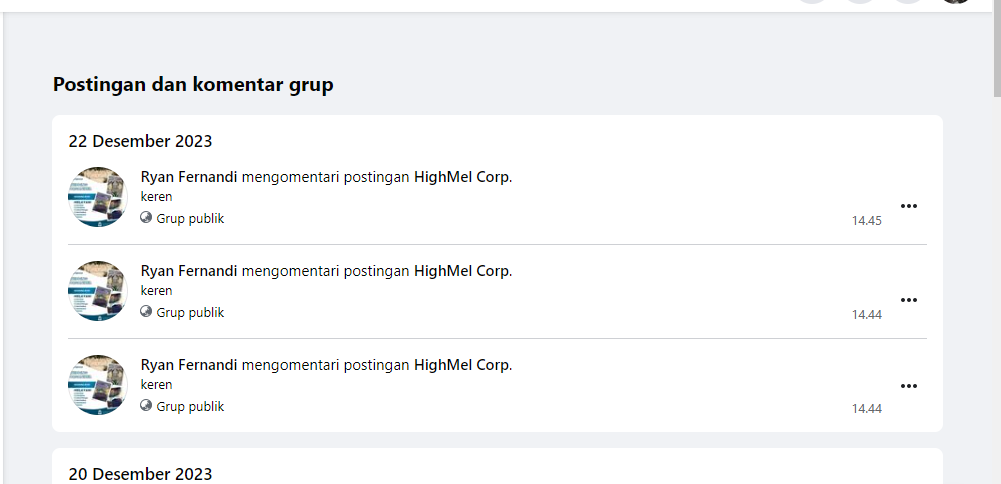Open three-dot options for the 14.45 comment
This screenshot has height=484, width=1001.
coord(908,206)
